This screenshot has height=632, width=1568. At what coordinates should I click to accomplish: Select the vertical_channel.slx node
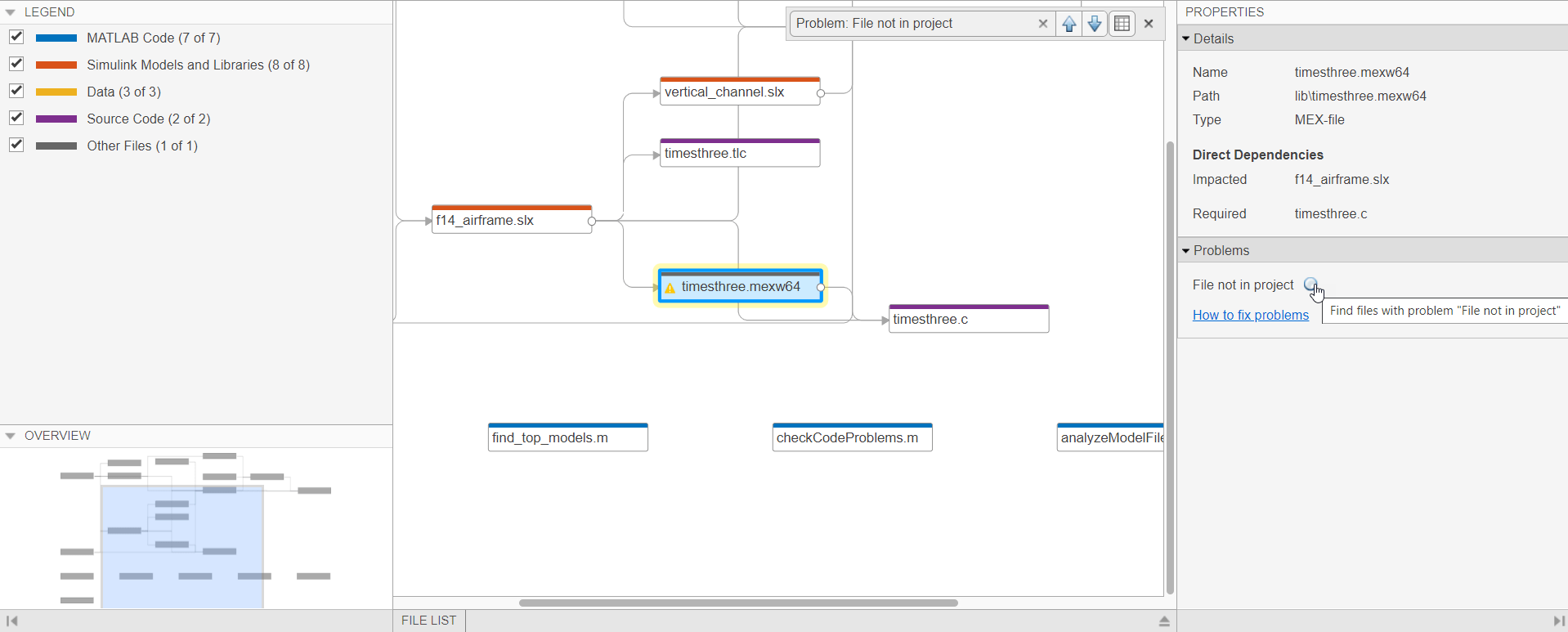tap(740, 92)
